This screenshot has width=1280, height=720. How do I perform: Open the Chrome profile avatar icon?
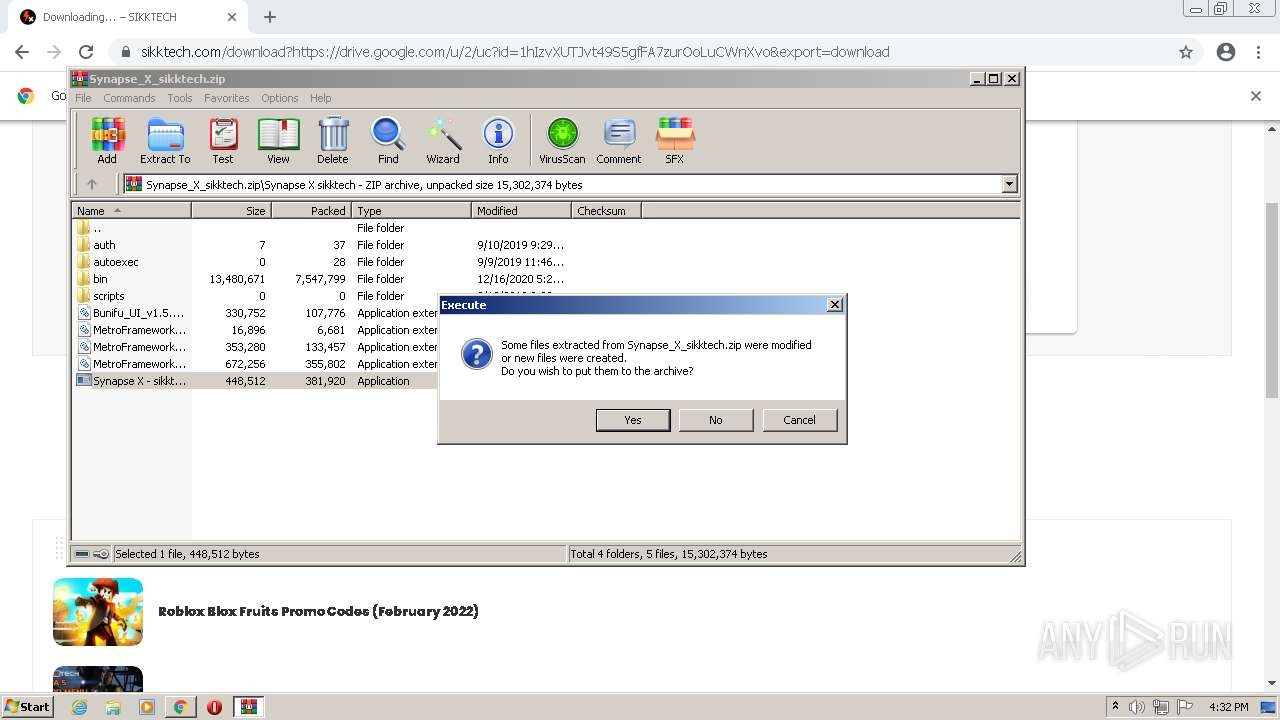tap(1226, 52)
